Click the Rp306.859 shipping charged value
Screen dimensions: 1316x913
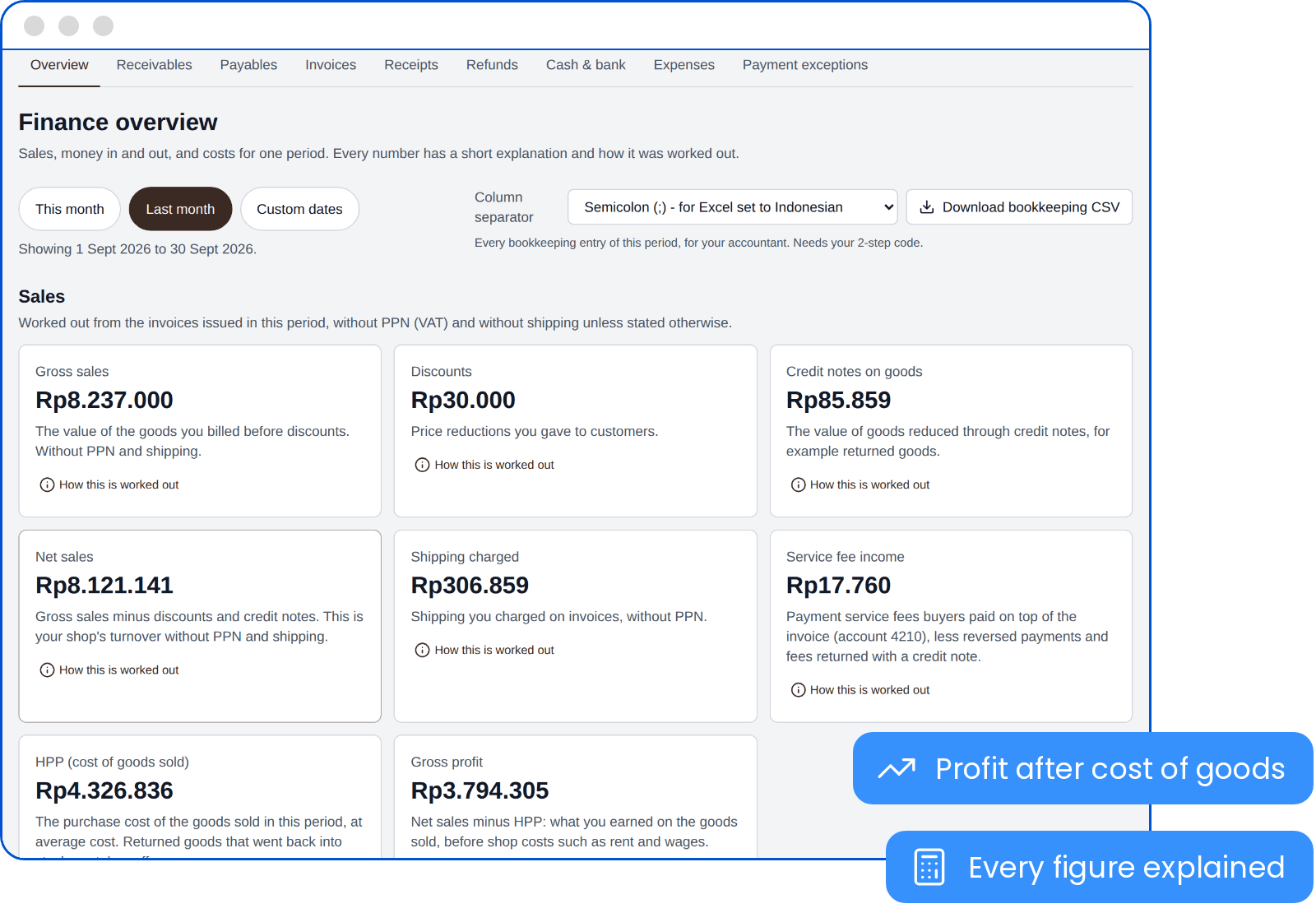tap(470, 586)
